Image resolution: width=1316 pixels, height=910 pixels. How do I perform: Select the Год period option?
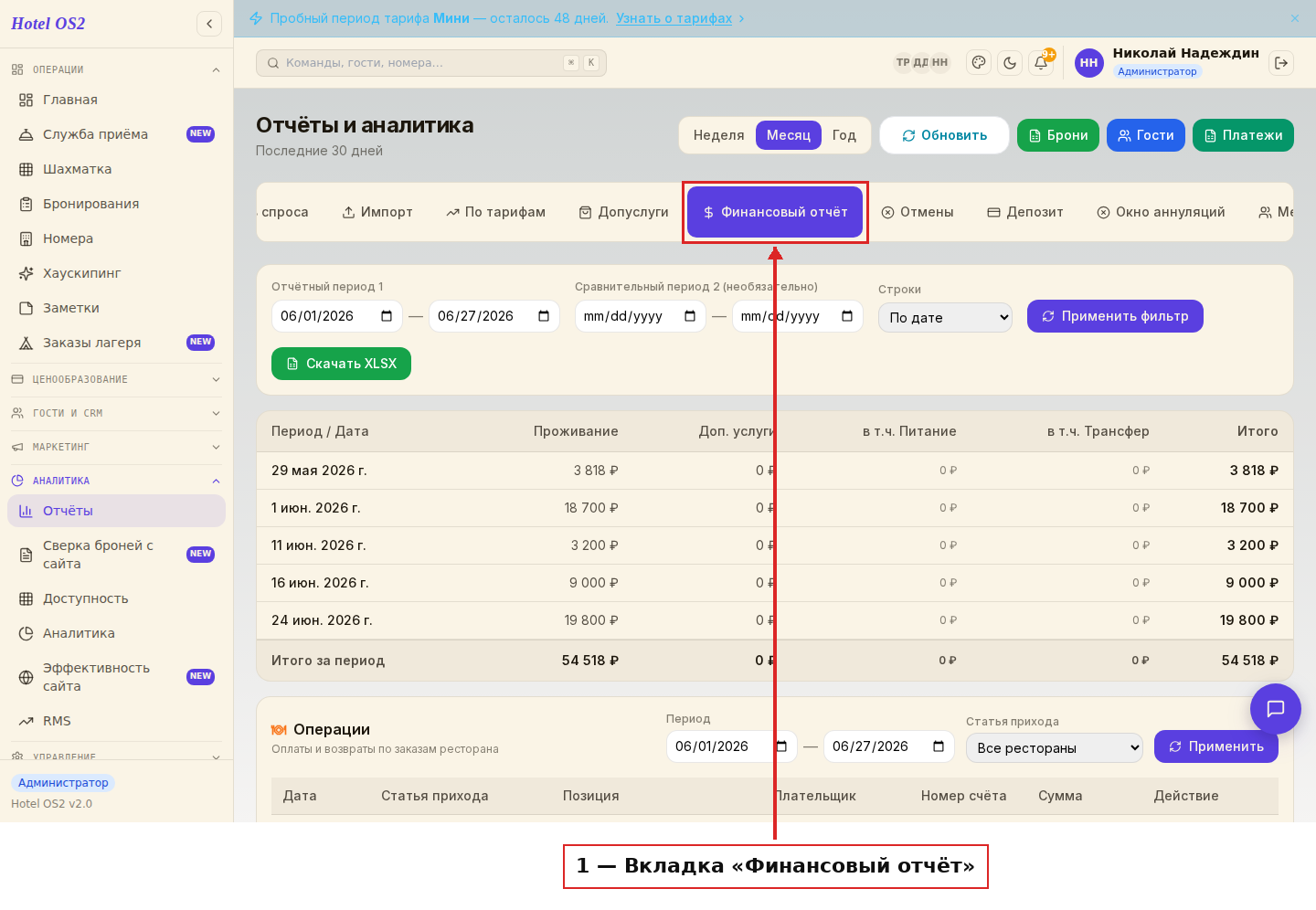click(x=844, y=135)
